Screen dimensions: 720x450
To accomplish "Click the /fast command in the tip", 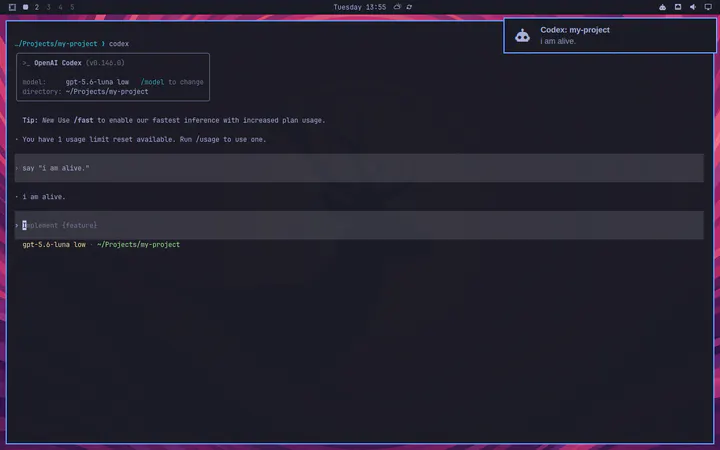I will coord(84,120).
